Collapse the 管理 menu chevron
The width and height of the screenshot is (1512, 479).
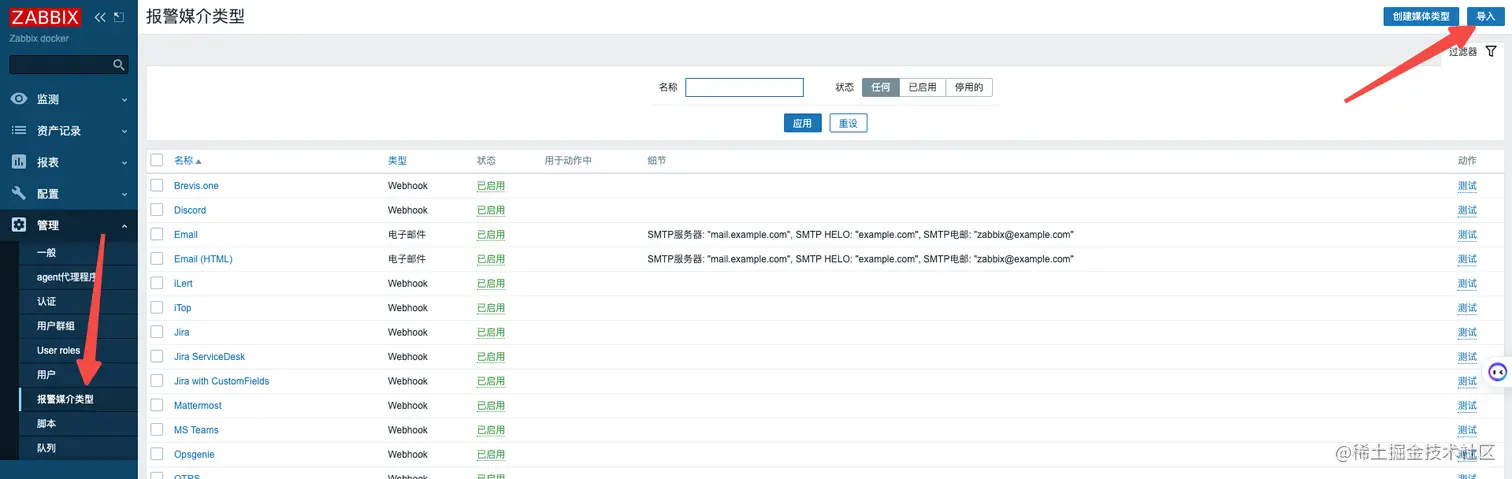coord(124,225)
